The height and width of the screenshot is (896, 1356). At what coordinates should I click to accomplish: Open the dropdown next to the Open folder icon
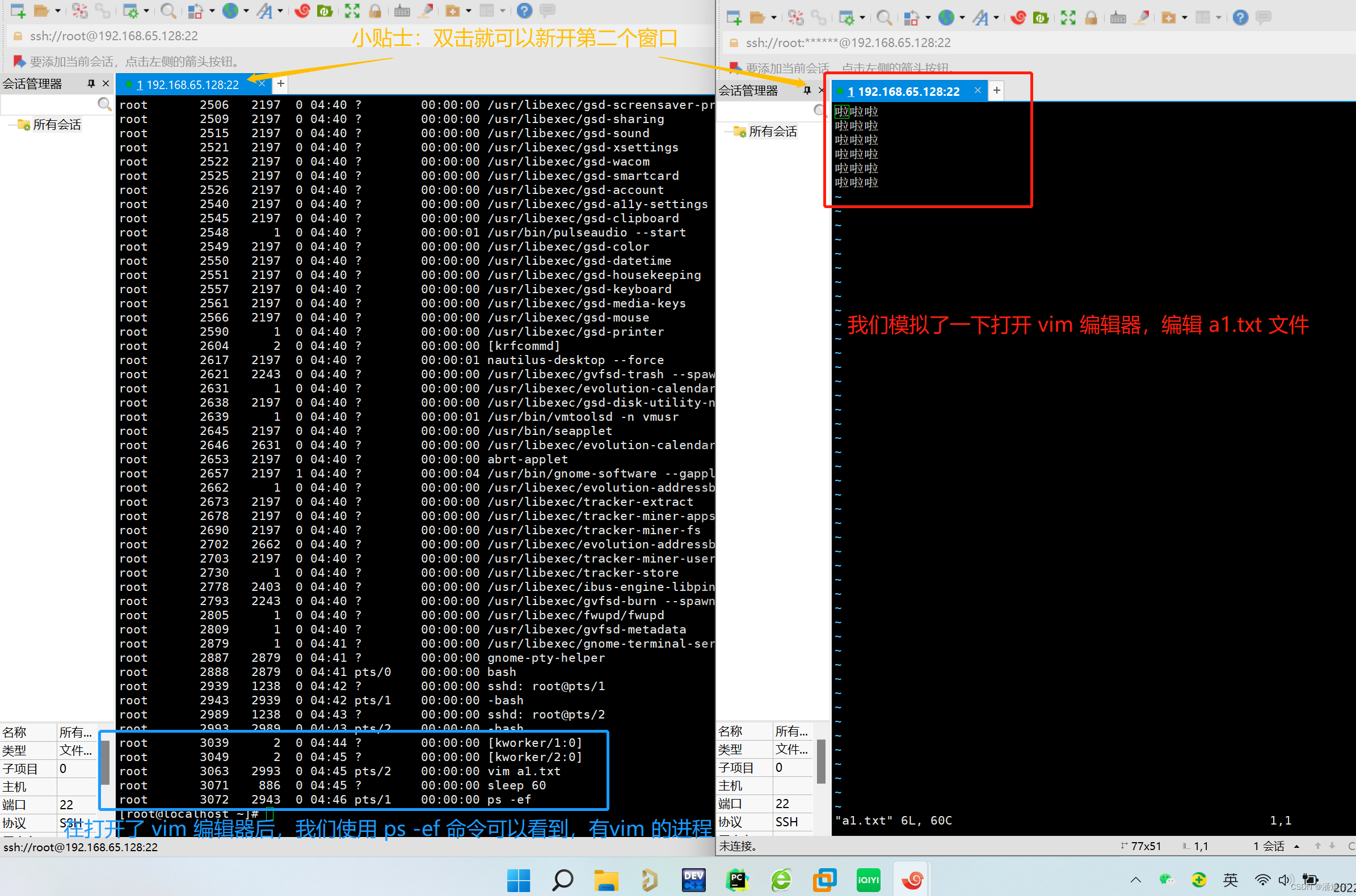(x=57, y=10)
